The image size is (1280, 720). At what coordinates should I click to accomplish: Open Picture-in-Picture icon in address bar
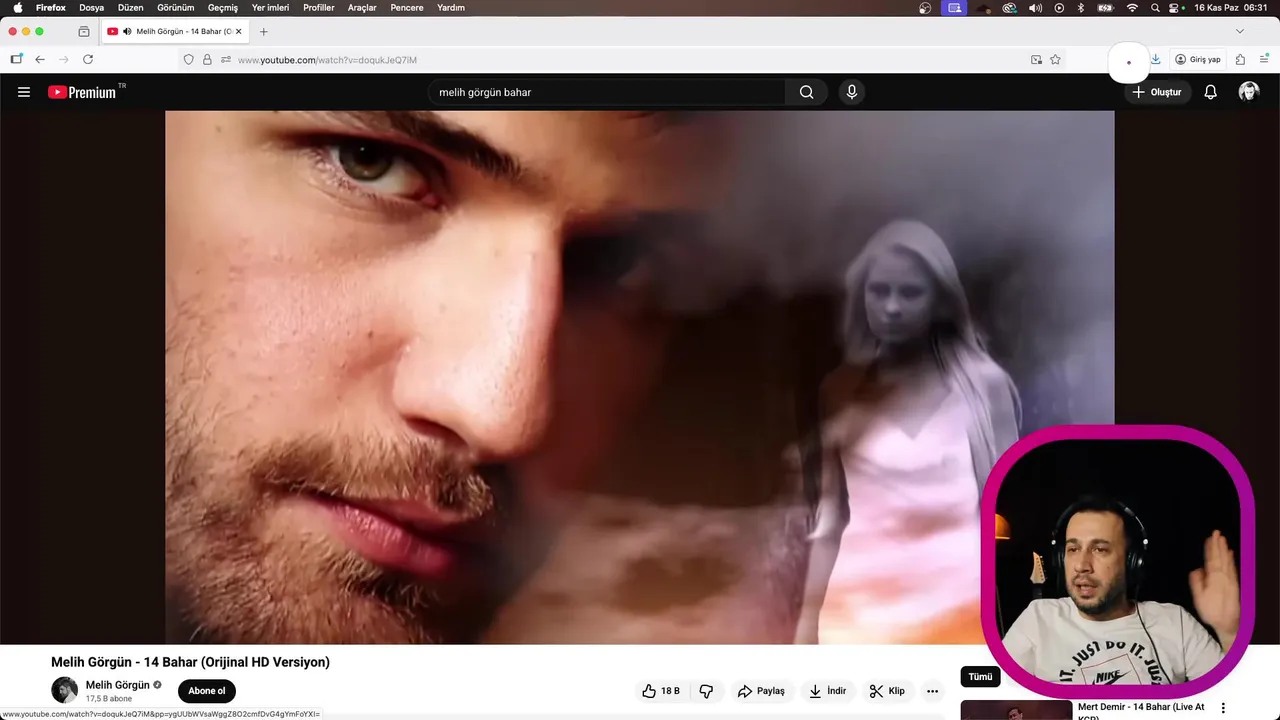click(x=1036, y=60)
